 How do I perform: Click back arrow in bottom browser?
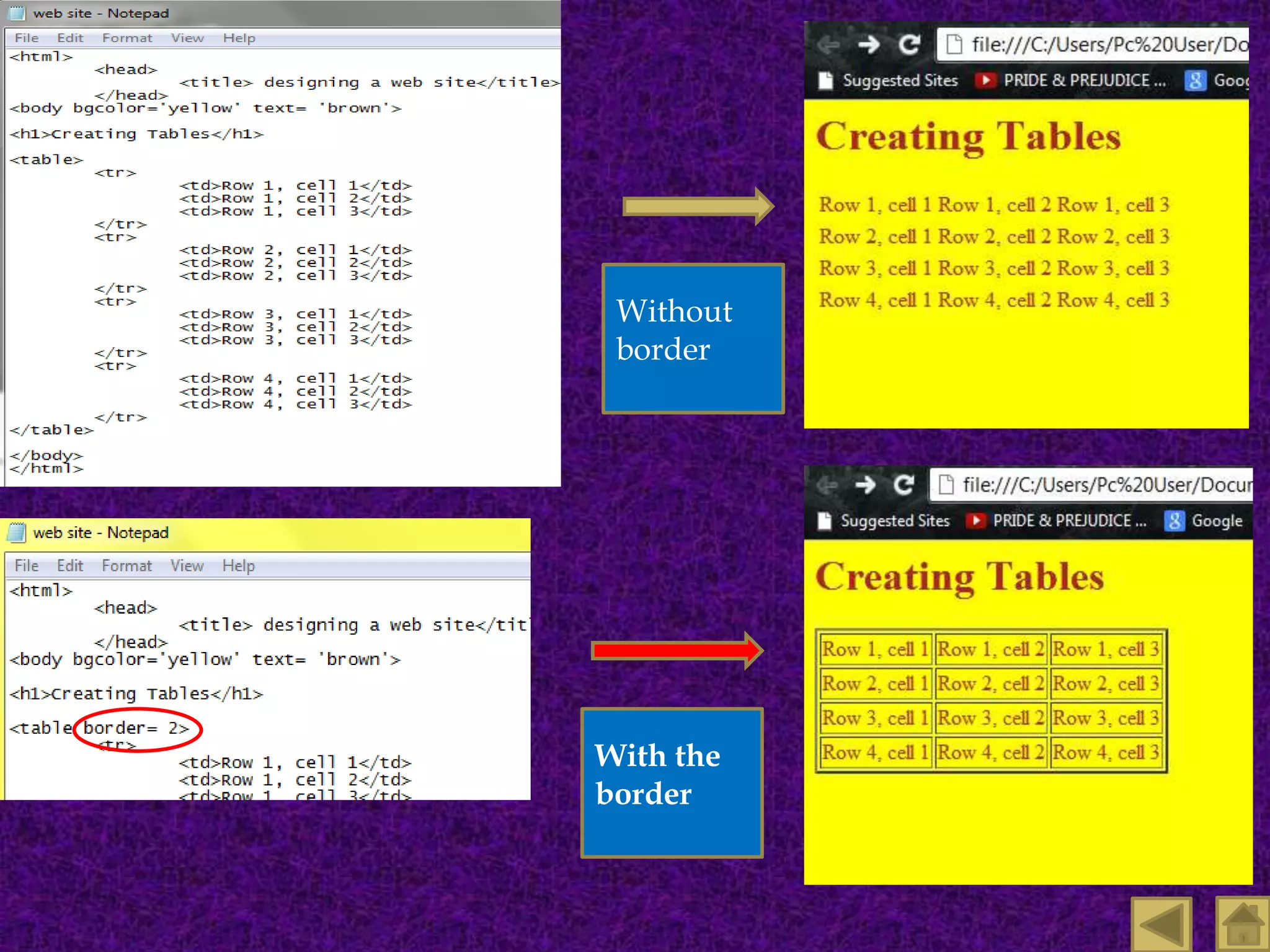pos(827,485)
